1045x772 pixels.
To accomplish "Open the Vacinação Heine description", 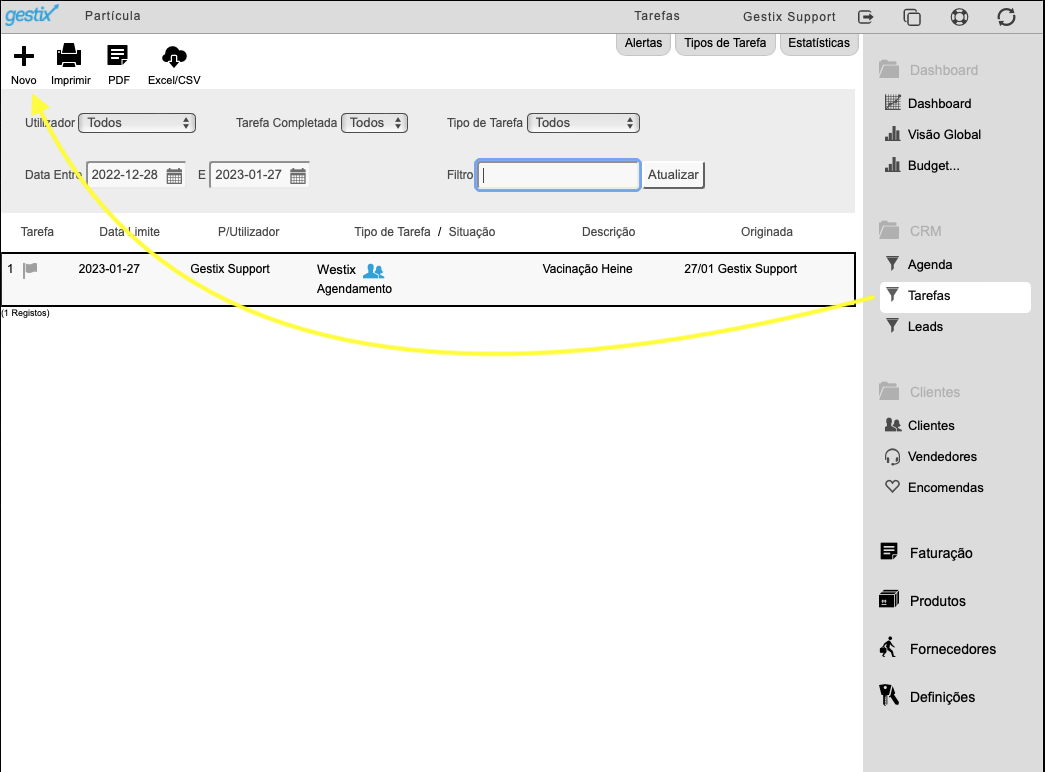I will point(587,269).
